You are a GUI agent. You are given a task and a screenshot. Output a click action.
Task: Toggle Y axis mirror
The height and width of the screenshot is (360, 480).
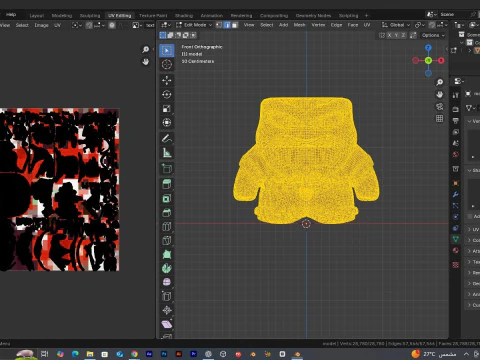pos(396,35)
